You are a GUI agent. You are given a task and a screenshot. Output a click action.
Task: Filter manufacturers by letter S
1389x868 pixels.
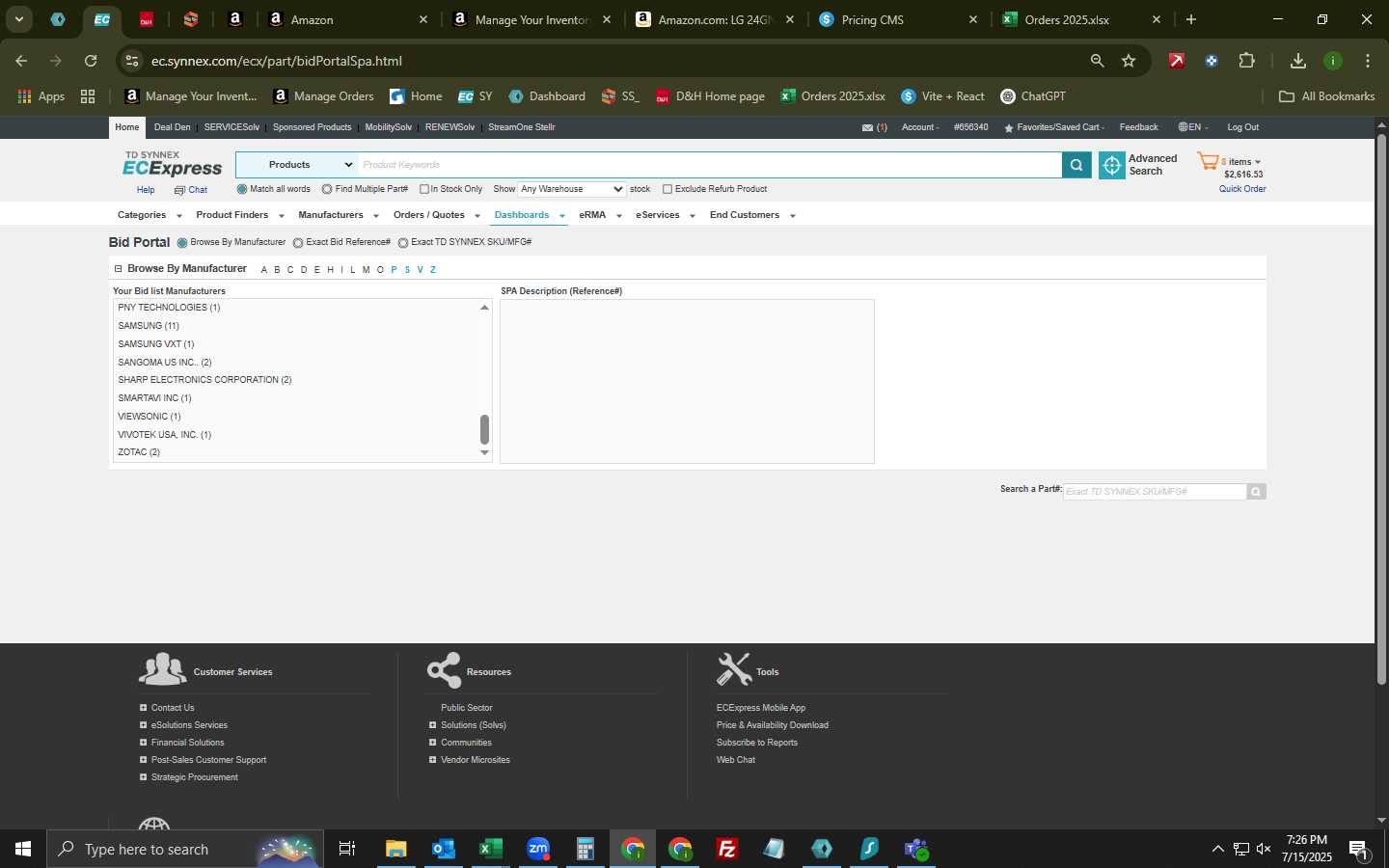click(x=407, y=270)
